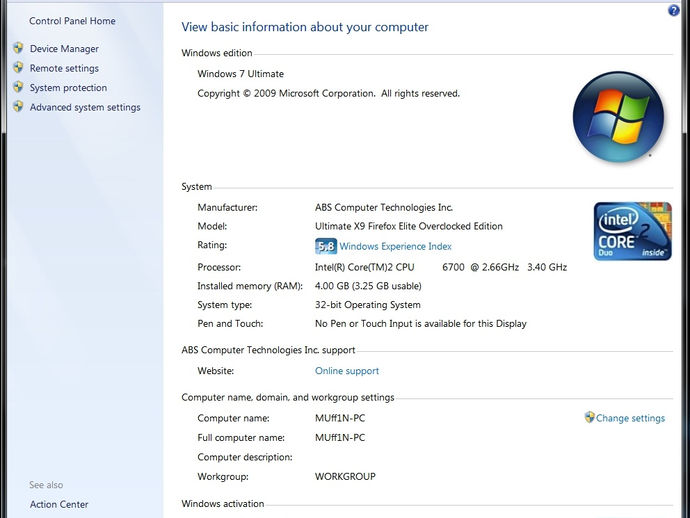
Task: Select the 'Windows 7 Ultimate' edition text
Action: click(241, 74)
